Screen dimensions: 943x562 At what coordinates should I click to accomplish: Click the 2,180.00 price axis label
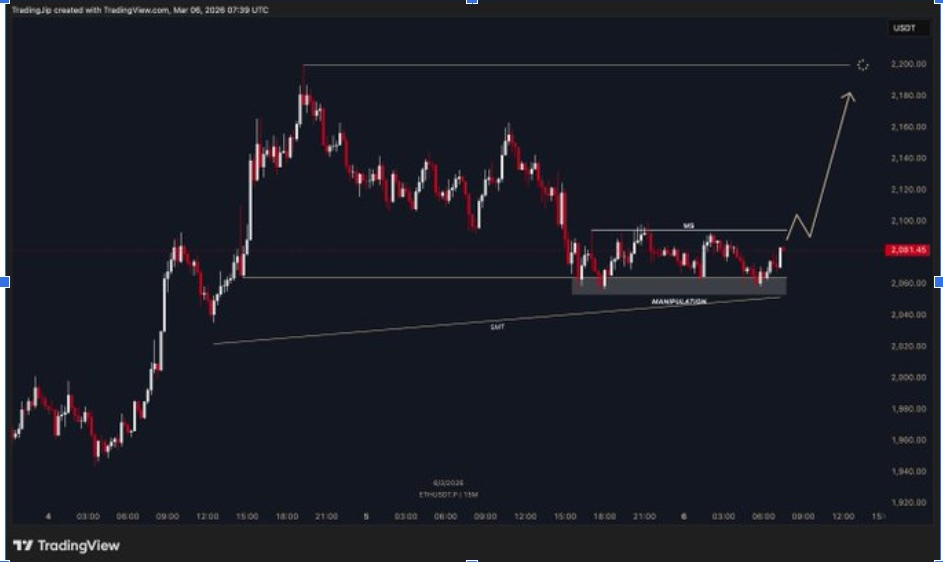point(908,96)
